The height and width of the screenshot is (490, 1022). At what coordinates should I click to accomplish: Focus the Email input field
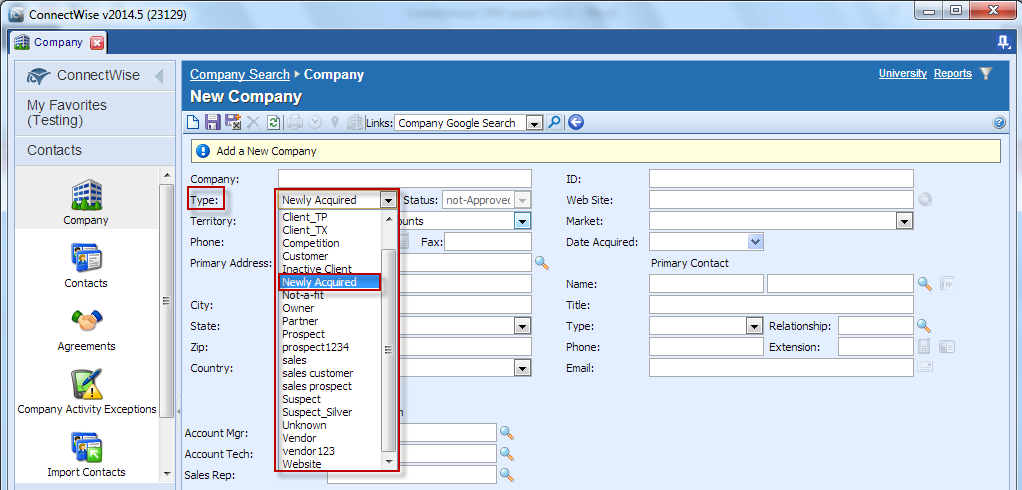(781, 368)
